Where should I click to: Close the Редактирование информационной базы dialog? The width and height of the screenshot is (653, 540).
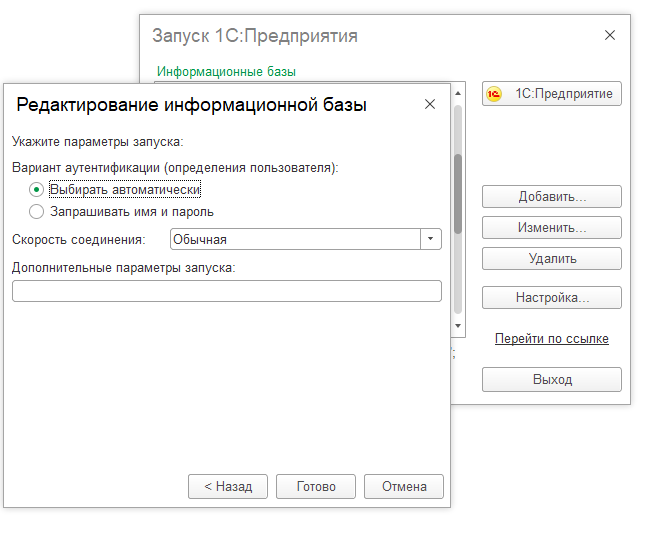pos(430,104)
